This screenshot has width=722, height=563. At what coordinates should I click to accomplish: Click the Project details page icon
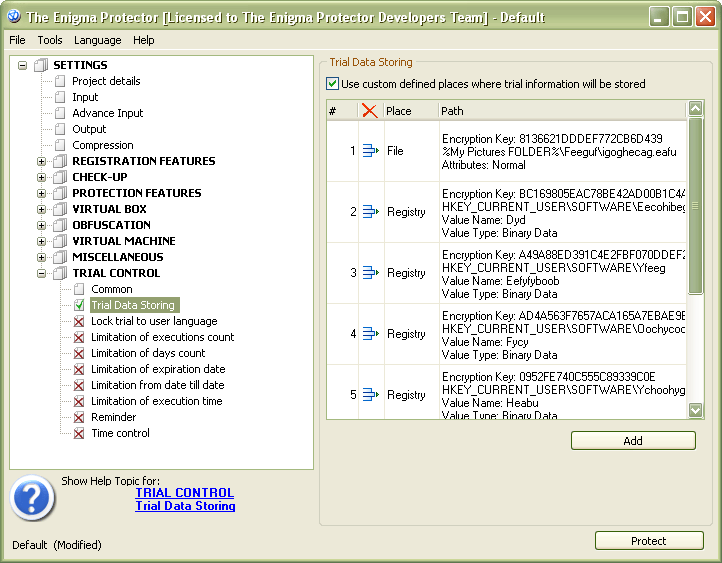tap(60, 81)
